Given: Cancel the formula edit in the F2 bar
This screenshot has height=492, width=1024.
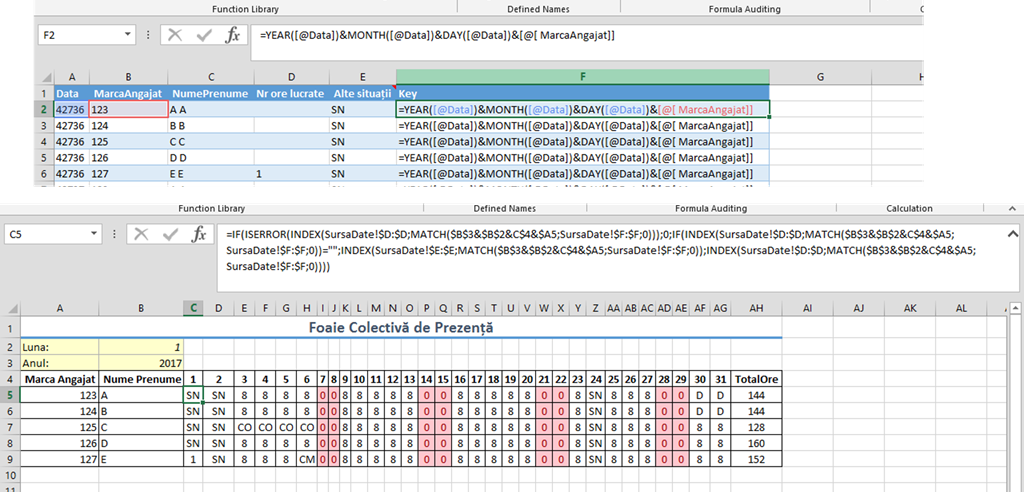Looking at the screenshot, I should point(175,35).
